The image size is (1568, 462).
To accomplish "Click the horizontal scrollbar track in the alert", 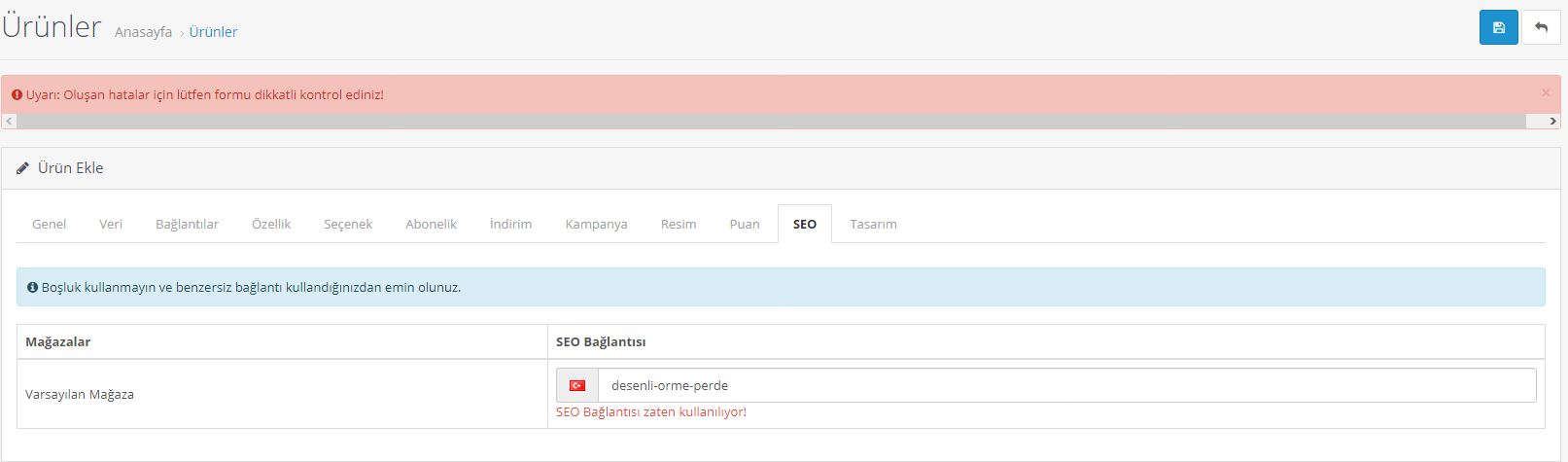I will point(772,122).
